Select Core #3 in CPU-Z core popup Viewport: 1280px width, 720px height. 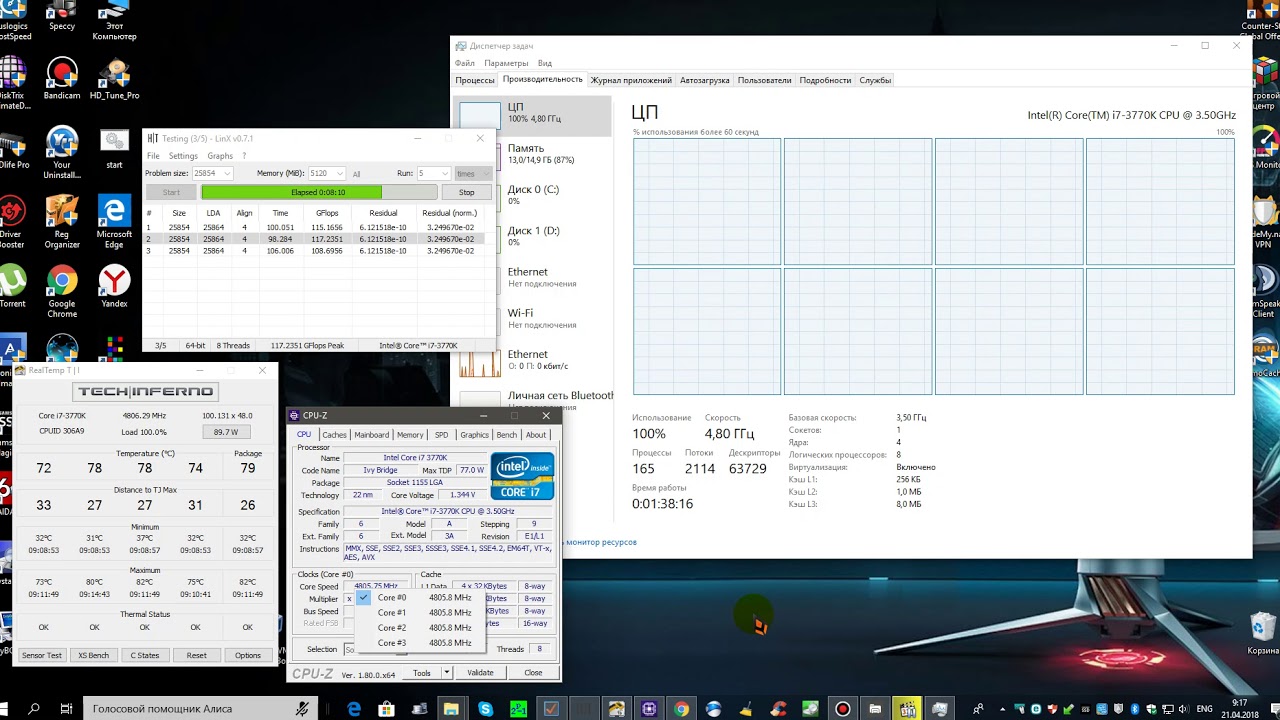tap(419, 643)
